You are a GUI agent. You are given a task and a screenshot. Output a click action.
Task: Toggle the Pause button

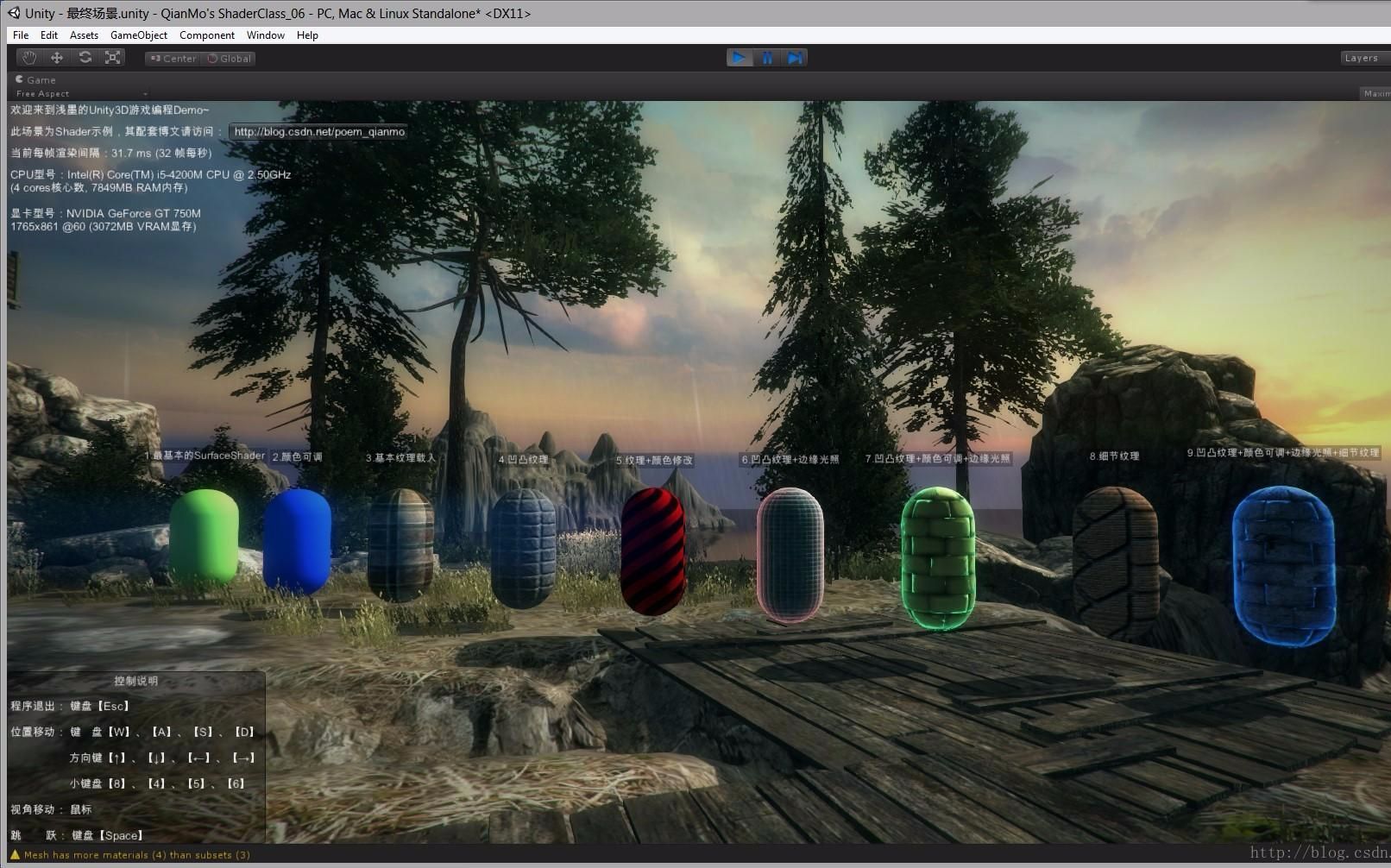767,57
